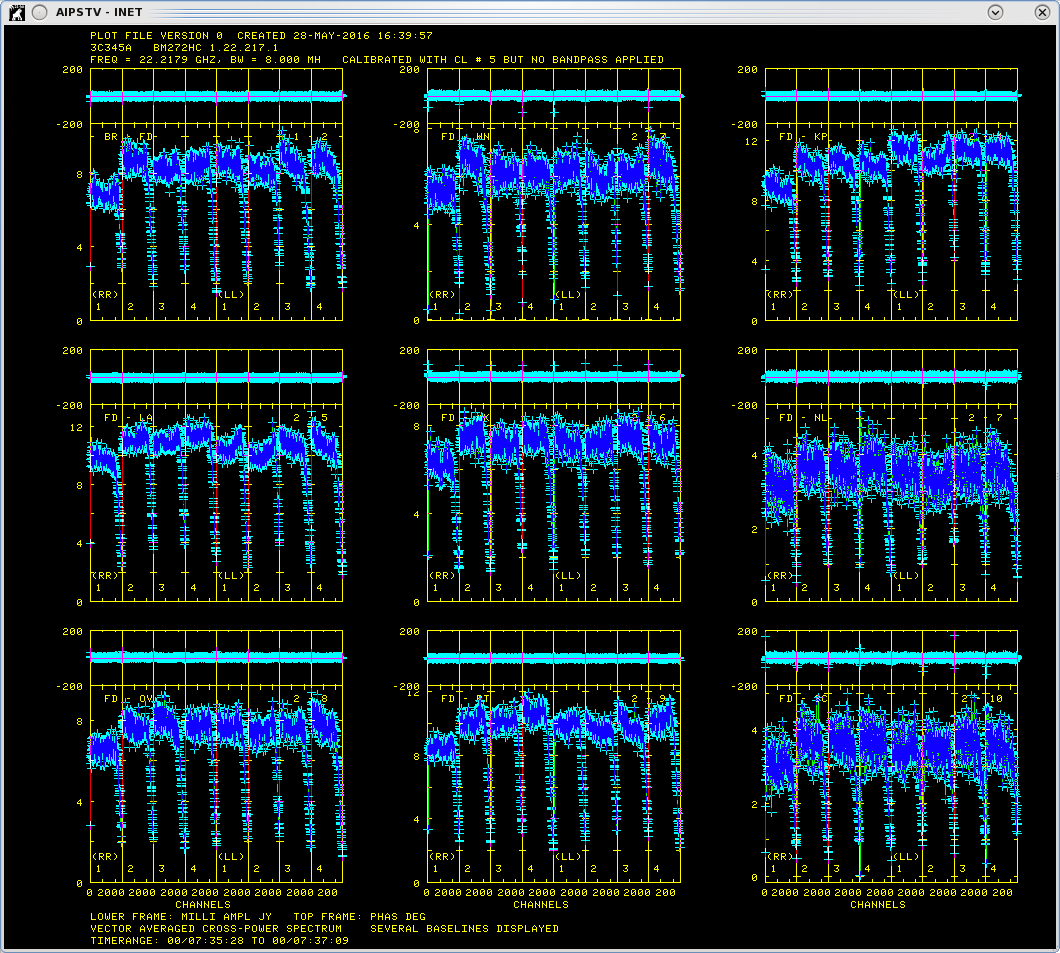Click the FD - KP amplitude spectrum plot
Screen dimensions: 1060x953
(x=891, y=222)
